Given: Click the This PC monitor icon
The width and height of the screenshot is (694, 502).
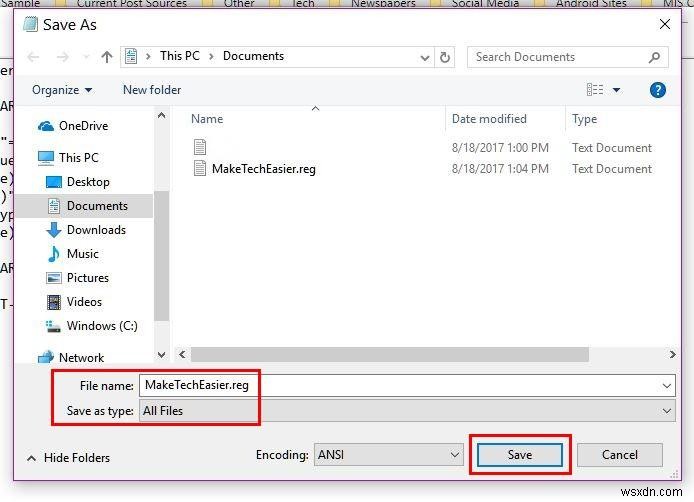Looking at the screenshot, I should (x=46, y=158).
